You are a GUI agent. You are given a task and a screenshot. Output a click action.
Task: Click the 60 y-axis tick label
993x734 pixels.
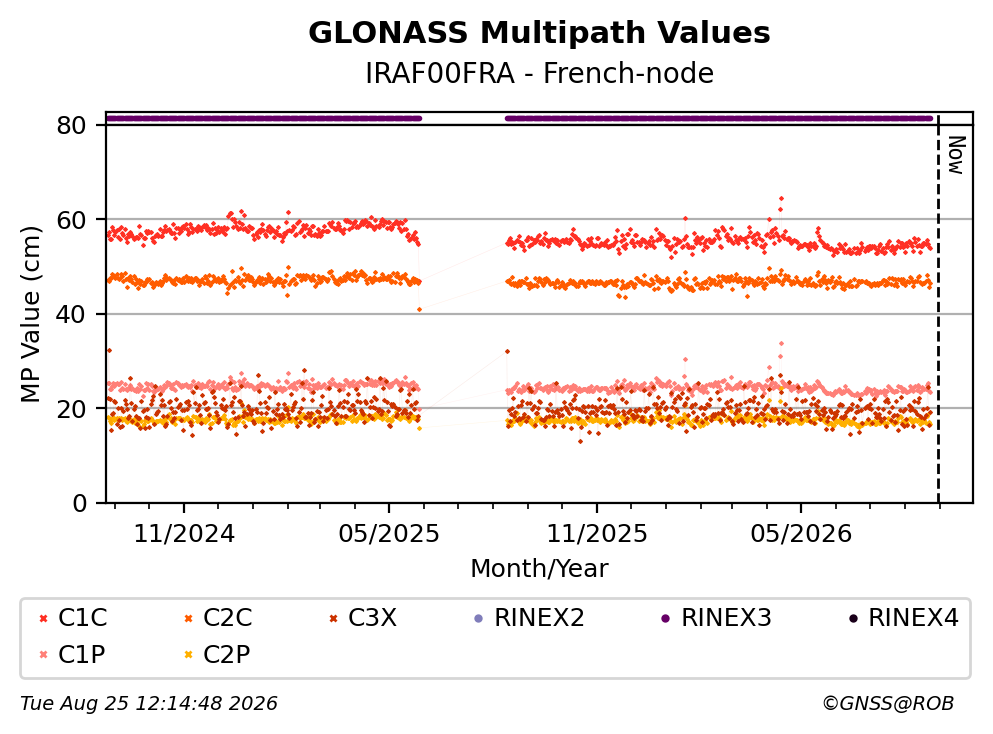tap(71, 220)
